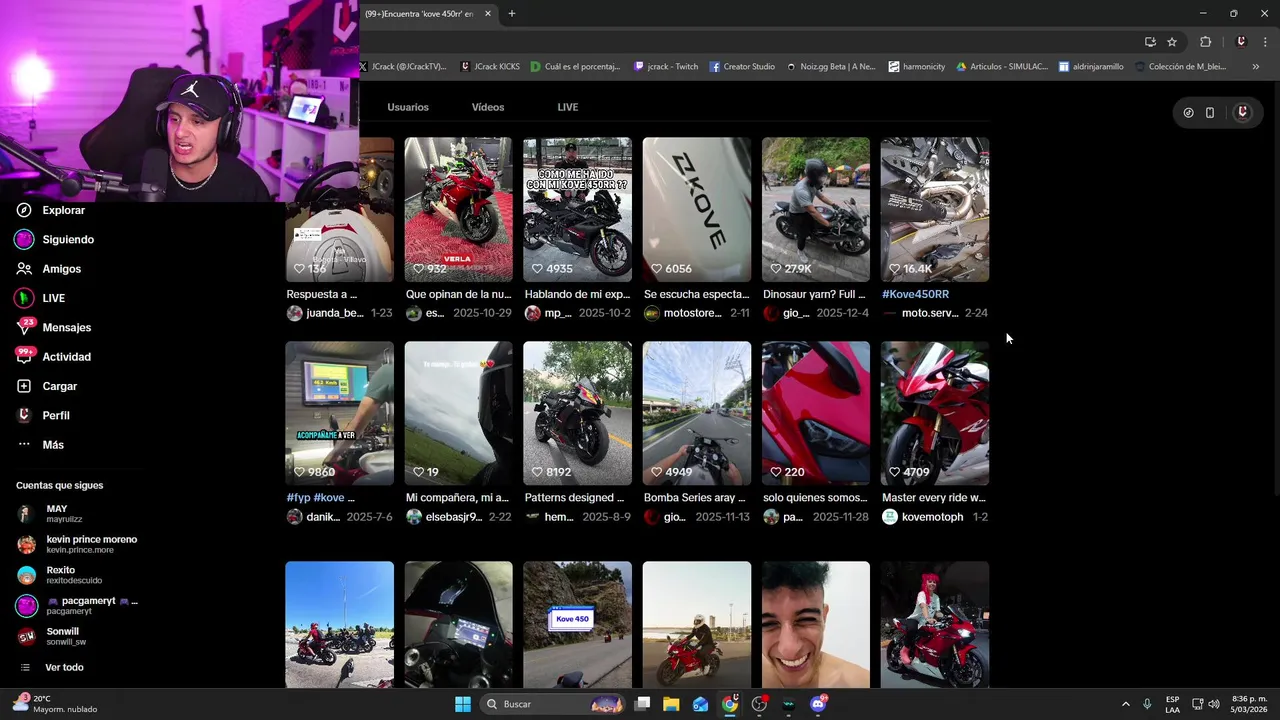1280x720 pixels.
Task: Switch to the Vídeos search tab
Action: click(488, 107)
